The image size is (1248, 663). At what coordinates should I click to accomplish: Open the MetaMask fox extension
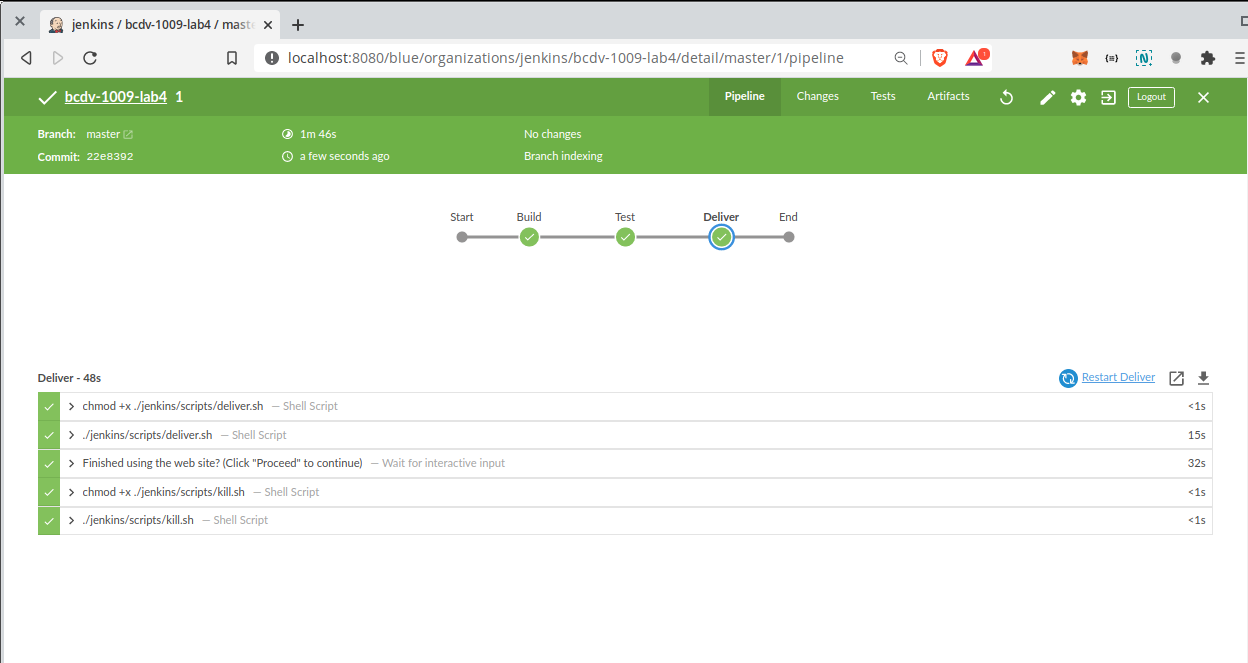click(x=1080, y=58)
